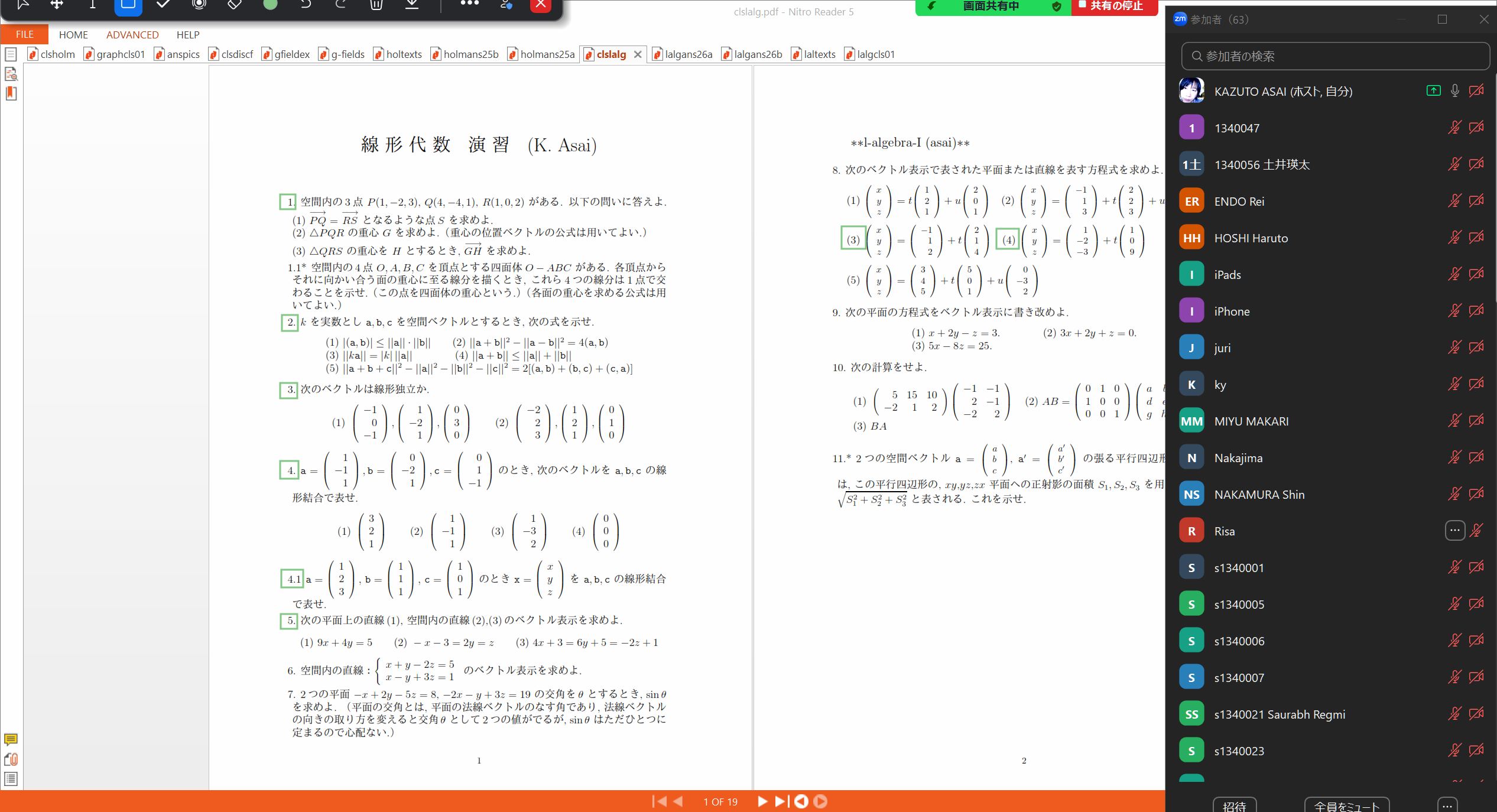Switch to the ADVANCED ribbon tab
Image resolution: width=1497 pixels, height=812 pixels.
point(132,35)
